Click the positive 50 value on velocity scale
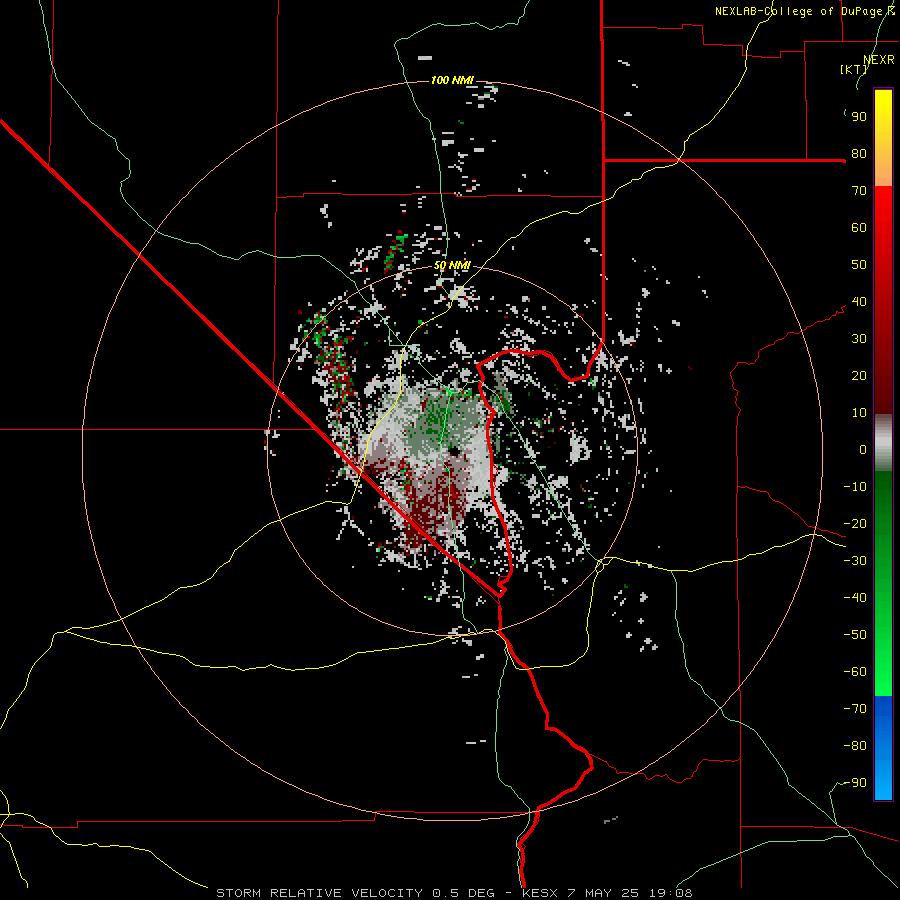 (859, 265)
